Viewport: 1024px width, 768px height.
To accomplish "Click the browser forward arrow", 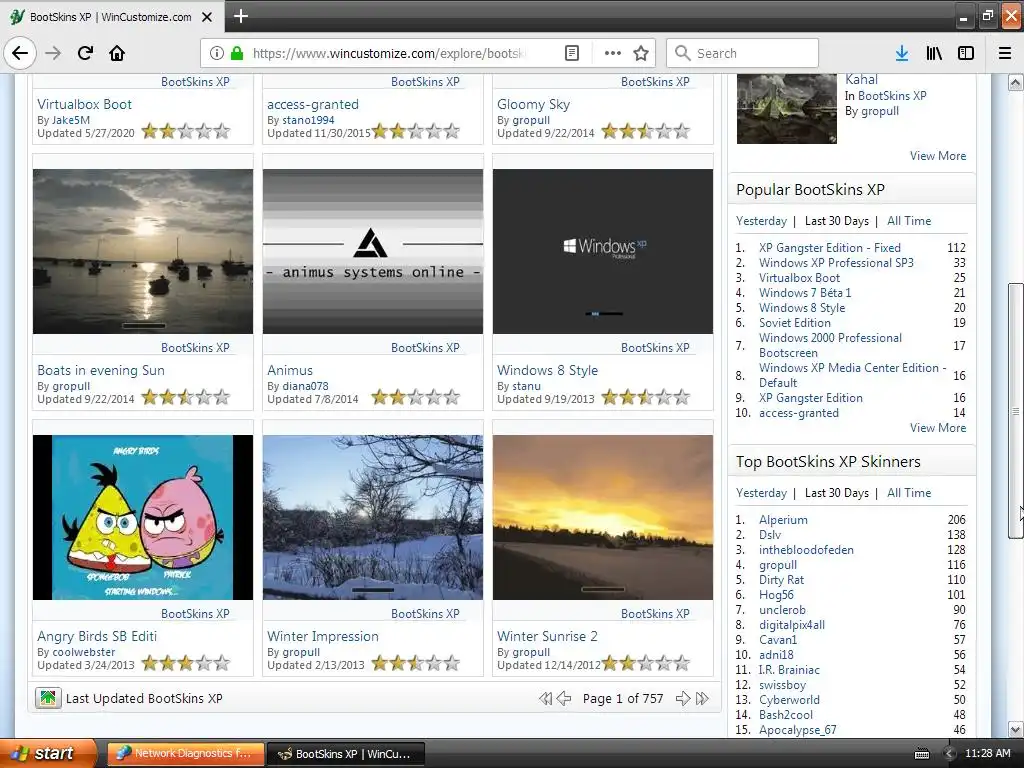I will point(53,53).
